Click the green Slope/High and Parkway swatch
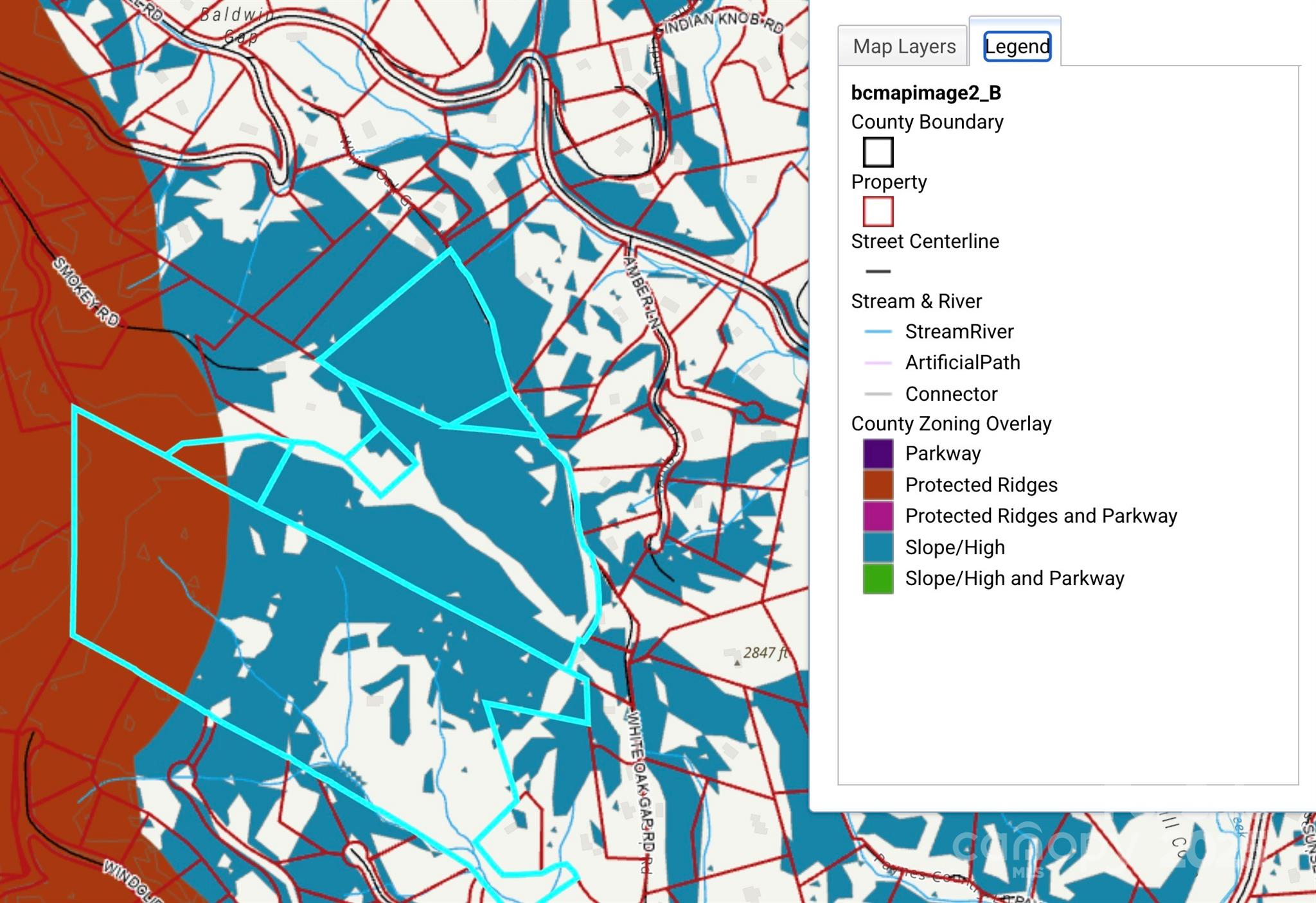Screen dimensions: 1316x903 click(x=878, y=578)
